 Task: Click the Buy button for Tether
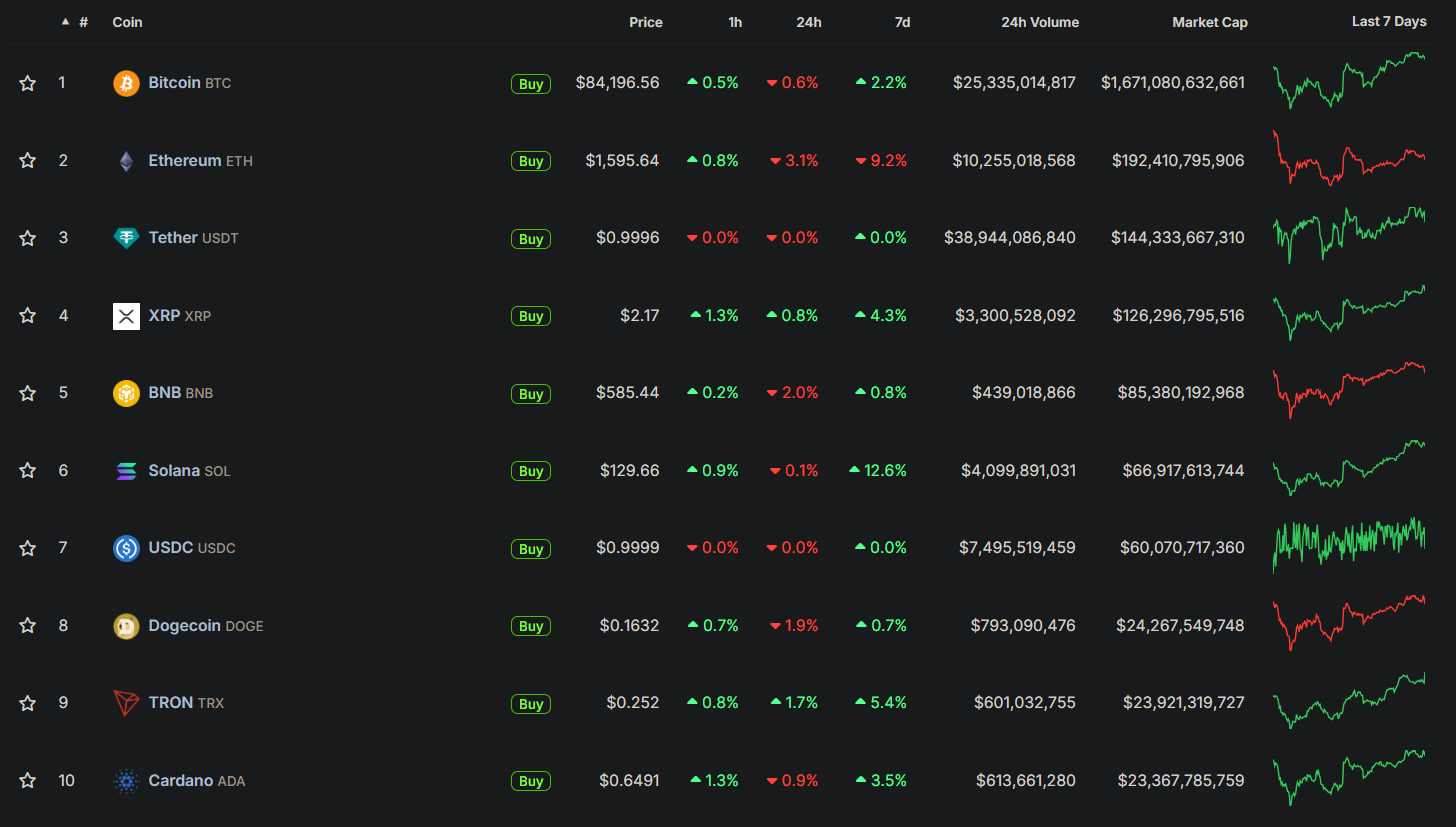[x=531, y=239]
